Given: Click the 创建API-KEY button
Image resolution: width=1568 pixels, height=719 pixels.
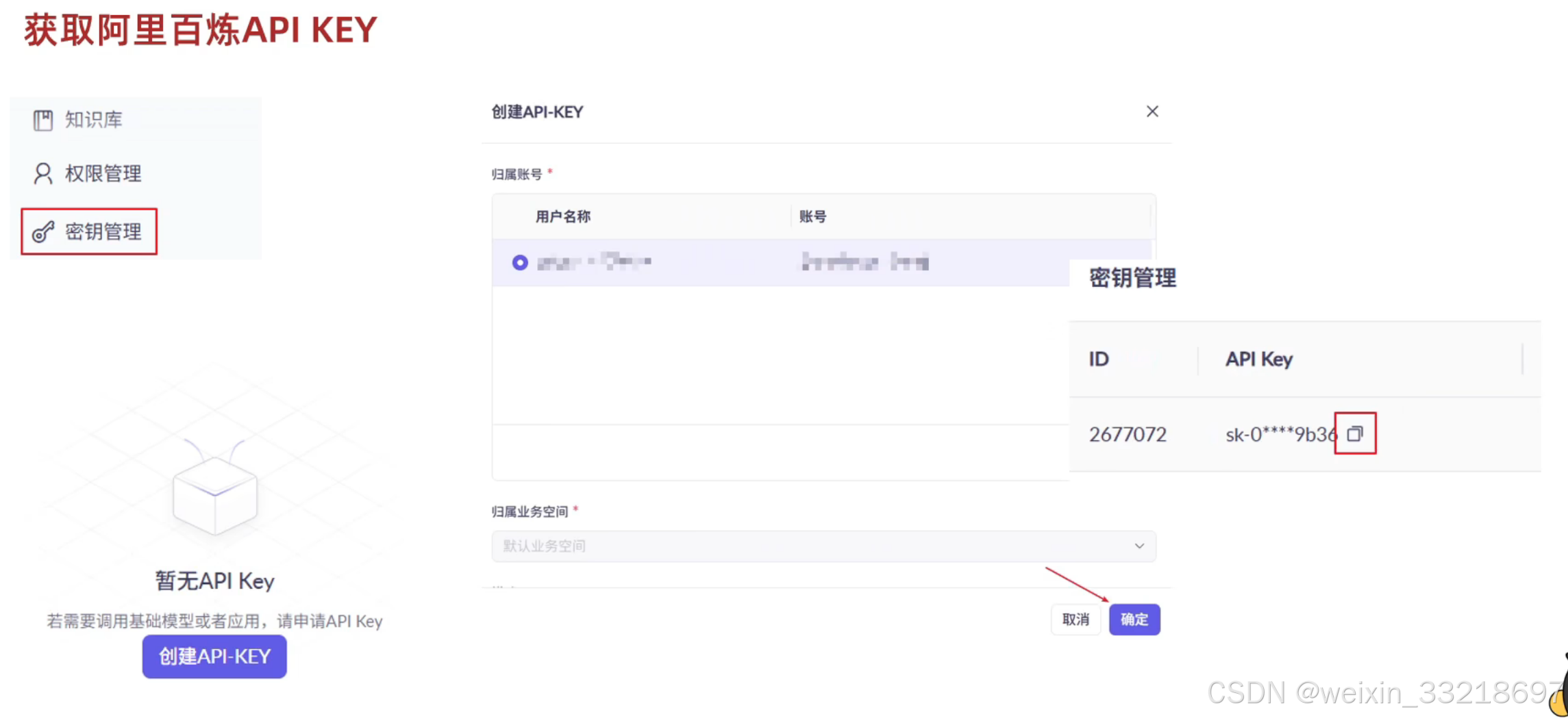Looking at the screenshot, I should pos(214,656).
